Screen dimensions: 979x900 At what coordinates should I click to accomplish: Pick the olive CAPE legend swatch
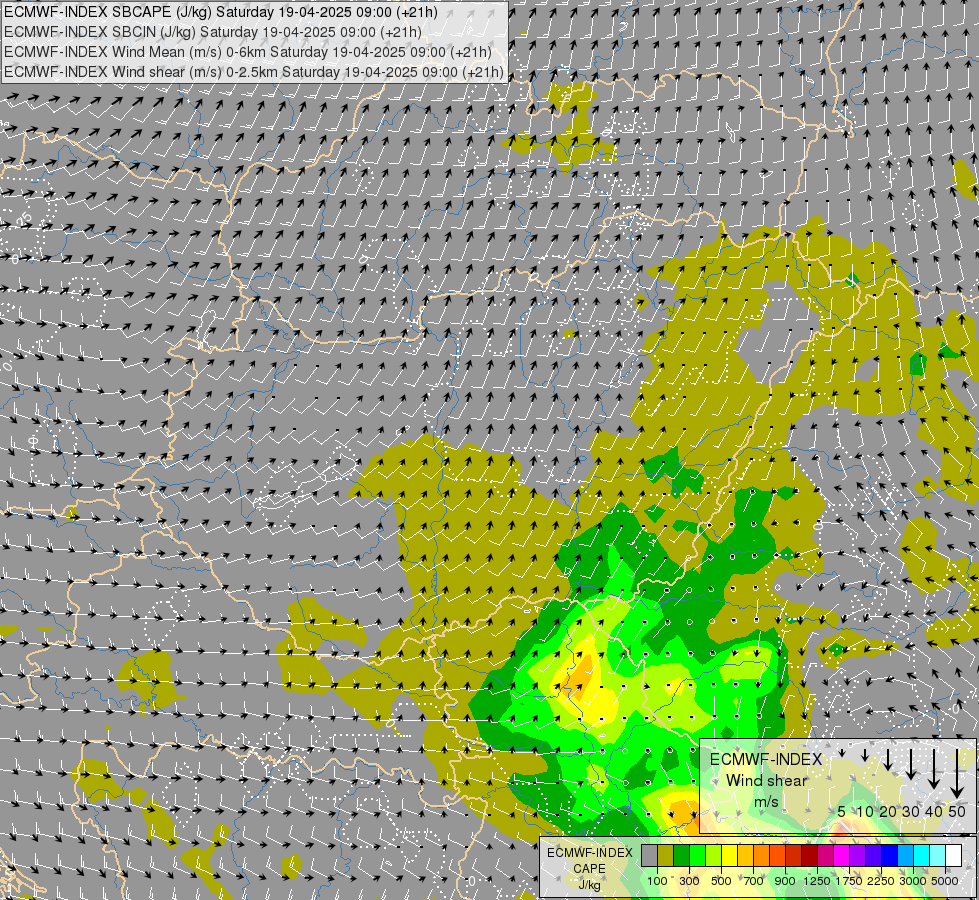click(x=666, y=856)
